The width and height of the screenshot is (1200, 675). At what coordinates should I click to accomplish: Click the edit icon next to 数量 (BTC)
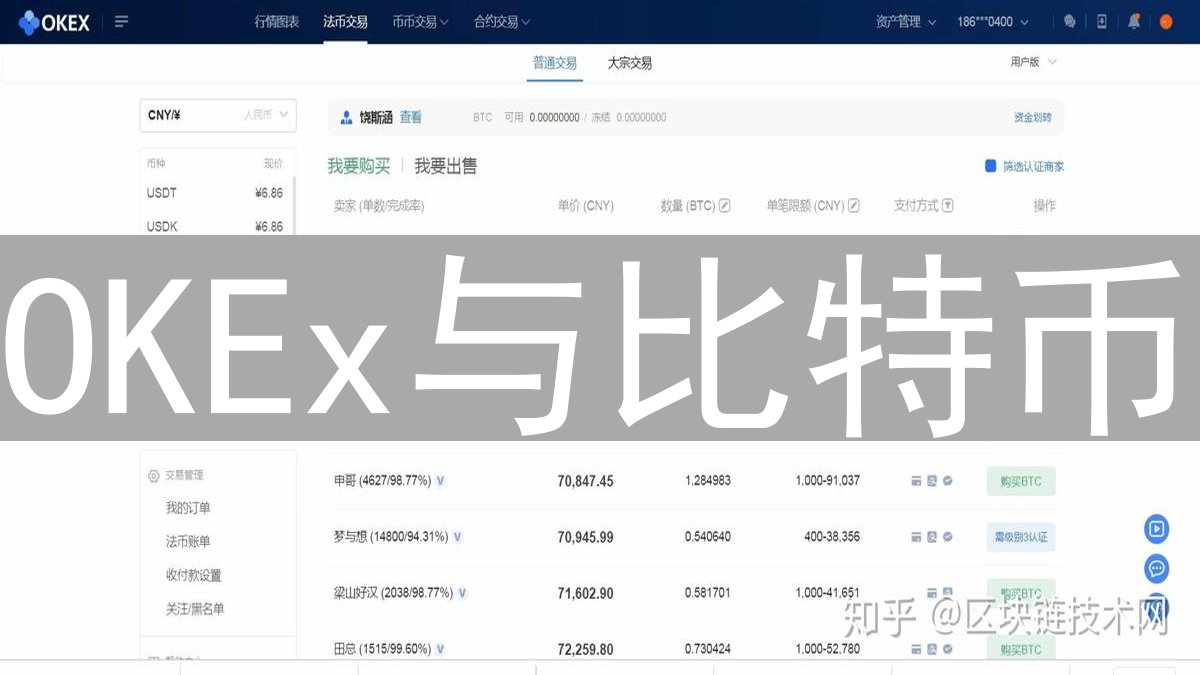click(725, 205)
